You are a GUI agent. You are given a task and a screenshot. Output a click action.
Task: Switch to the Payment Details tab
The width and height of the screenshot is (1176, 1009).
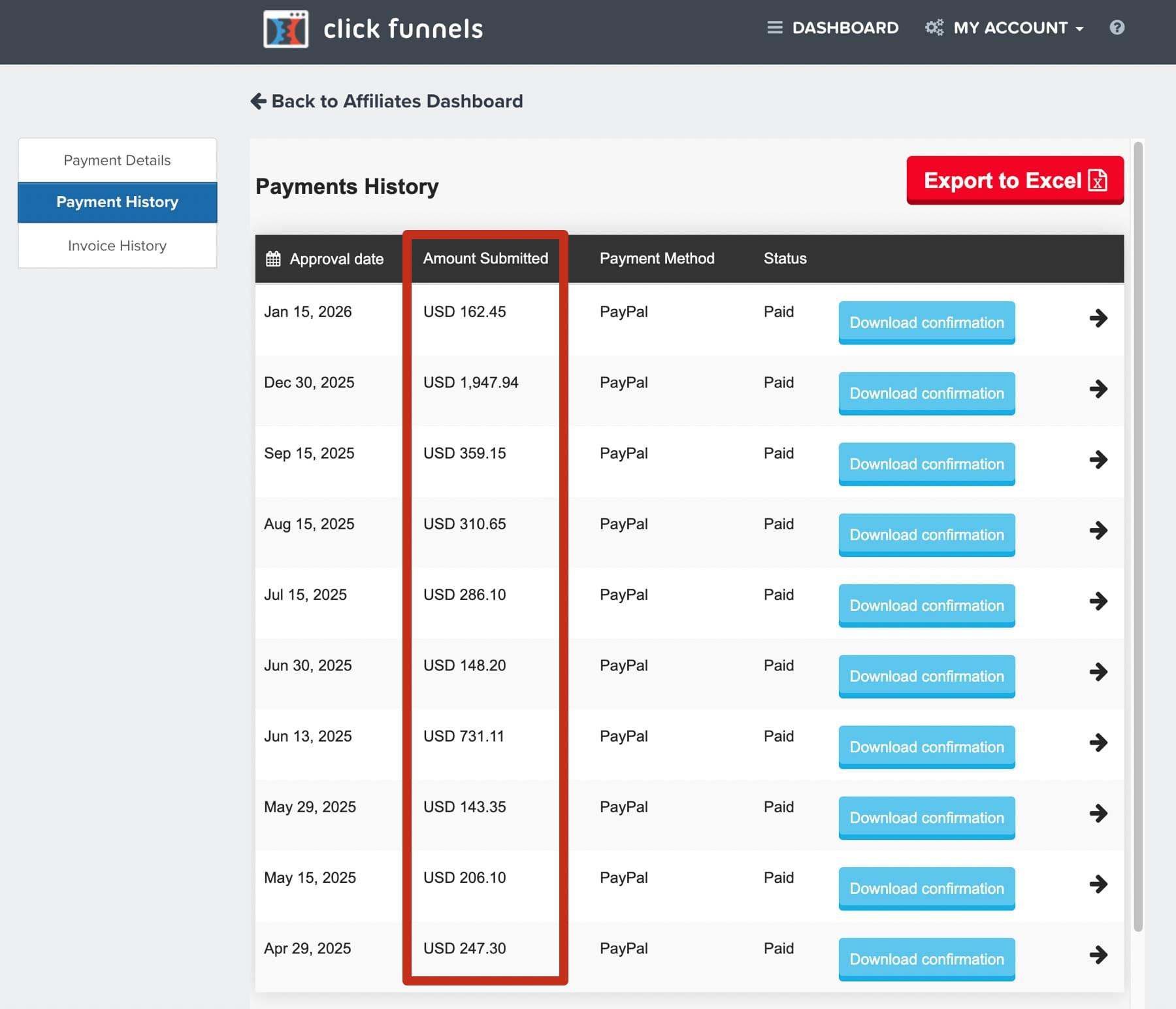click(x=118, y=160)
